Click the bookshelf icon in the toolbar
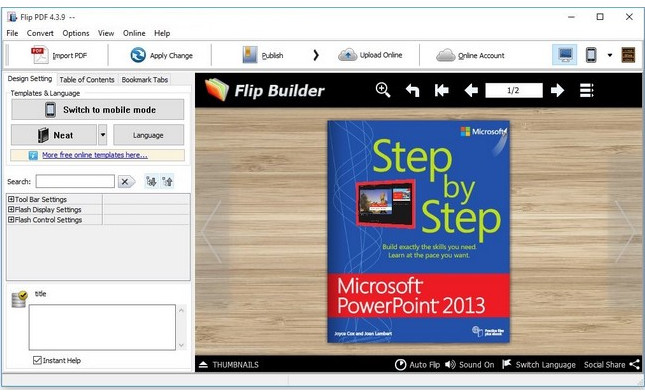 point(628,55)
